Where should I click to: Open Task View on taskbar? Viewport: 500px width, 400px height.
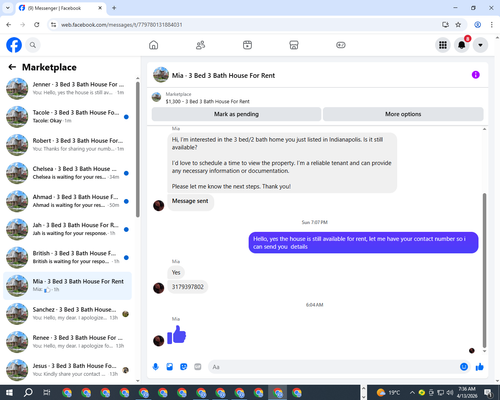(47, 392)
